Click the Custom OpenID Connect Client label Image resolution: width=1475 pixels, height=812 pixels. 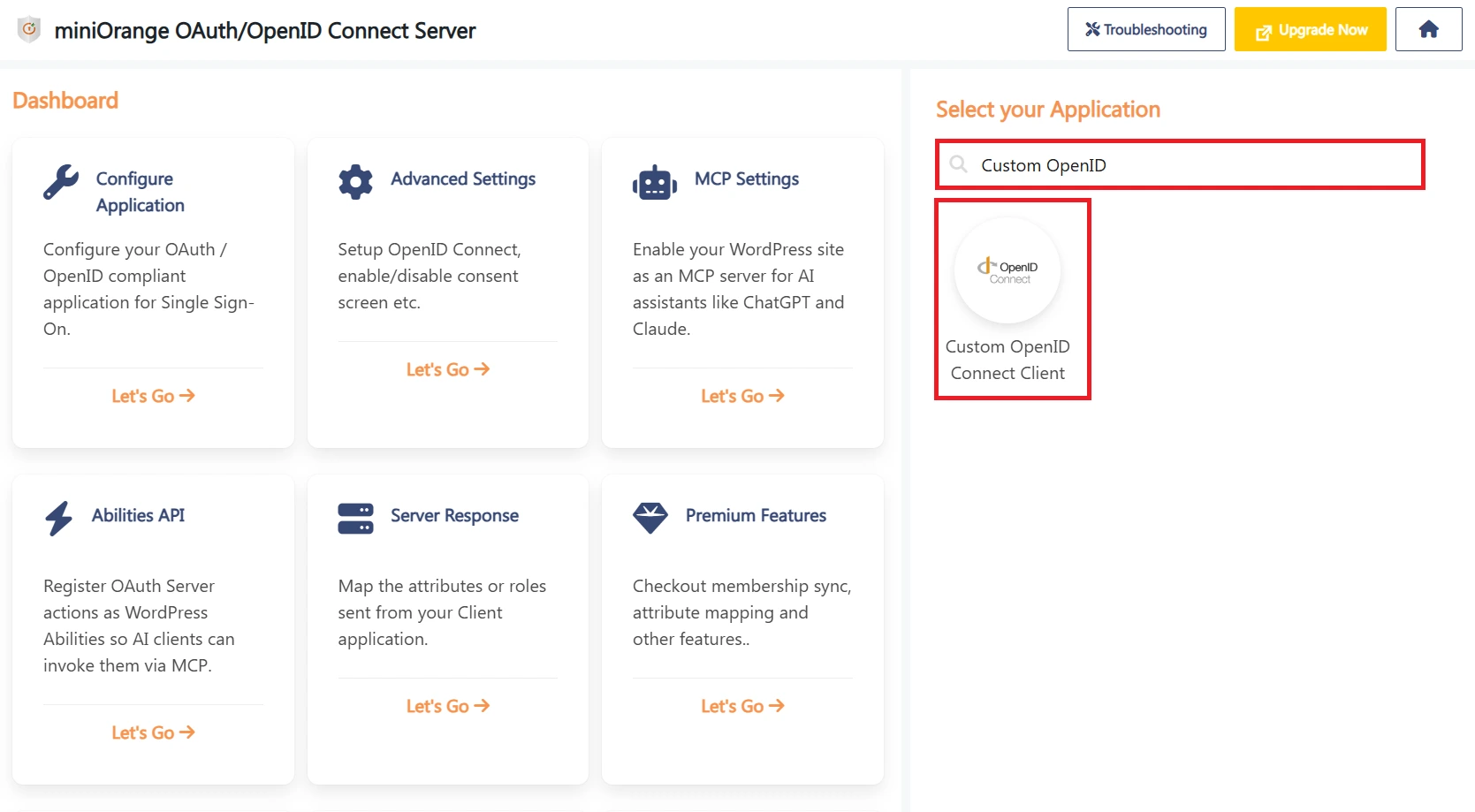(1007, 360)
